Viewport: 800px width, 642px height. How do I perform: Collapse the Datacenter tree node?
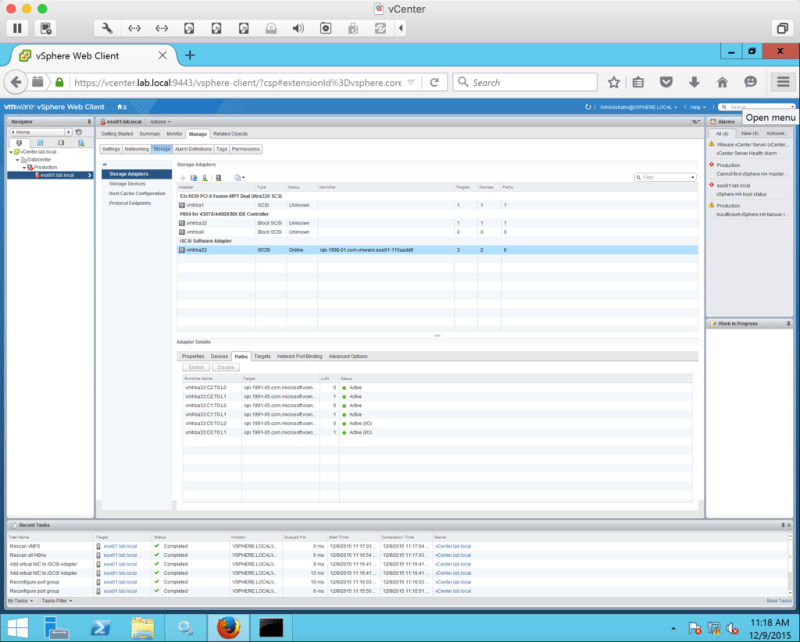tap(23, 159)
